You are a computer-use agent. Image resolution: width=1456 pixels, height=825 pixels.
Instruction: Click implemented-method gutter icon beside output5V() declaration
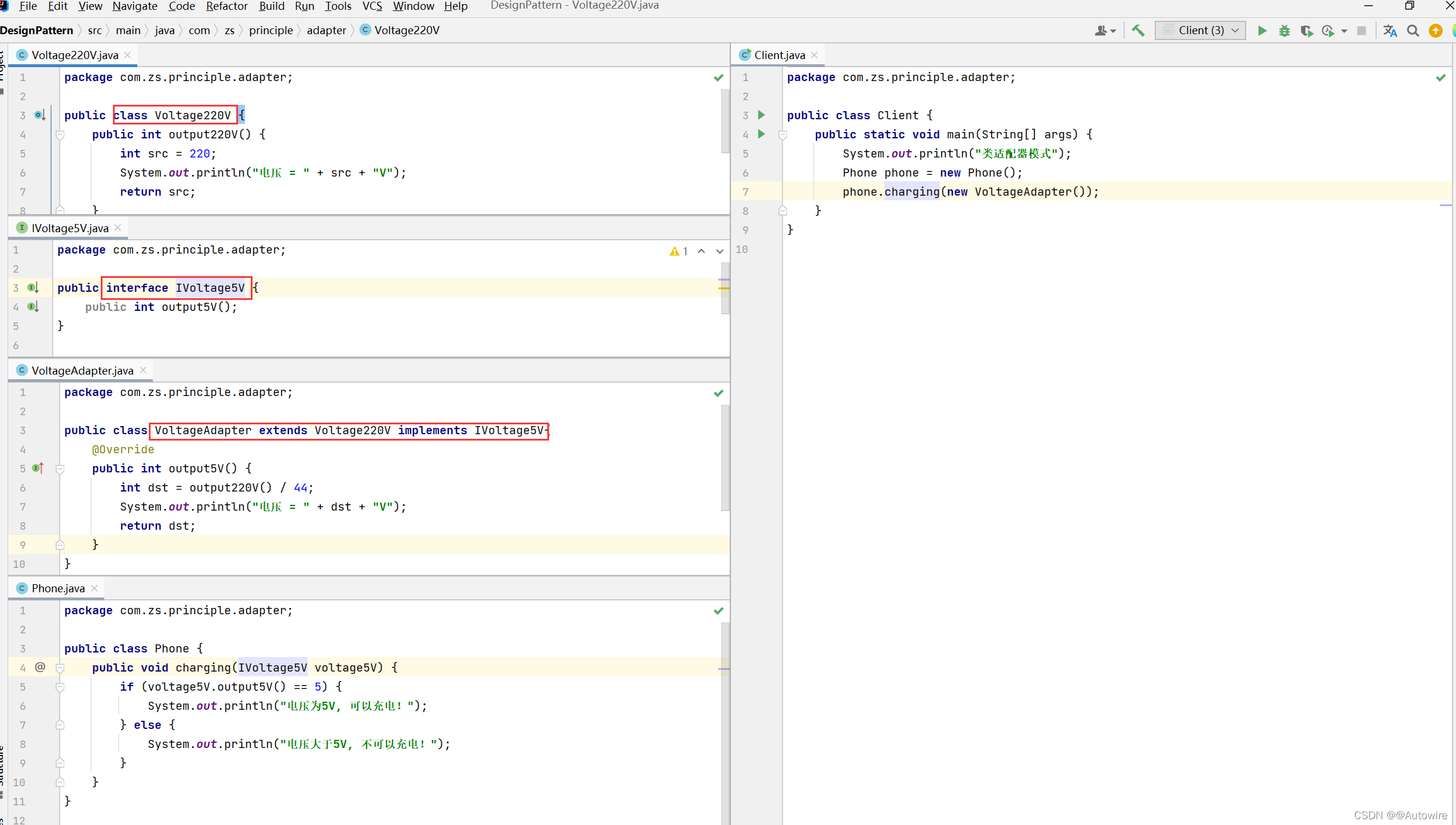pos(33,306)
